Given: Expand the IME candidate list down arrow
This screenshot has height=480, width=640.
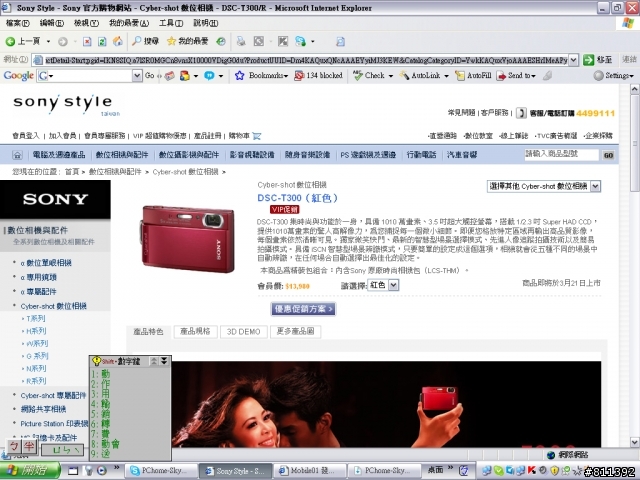Looking at the screenshot, I should [164, 361].
